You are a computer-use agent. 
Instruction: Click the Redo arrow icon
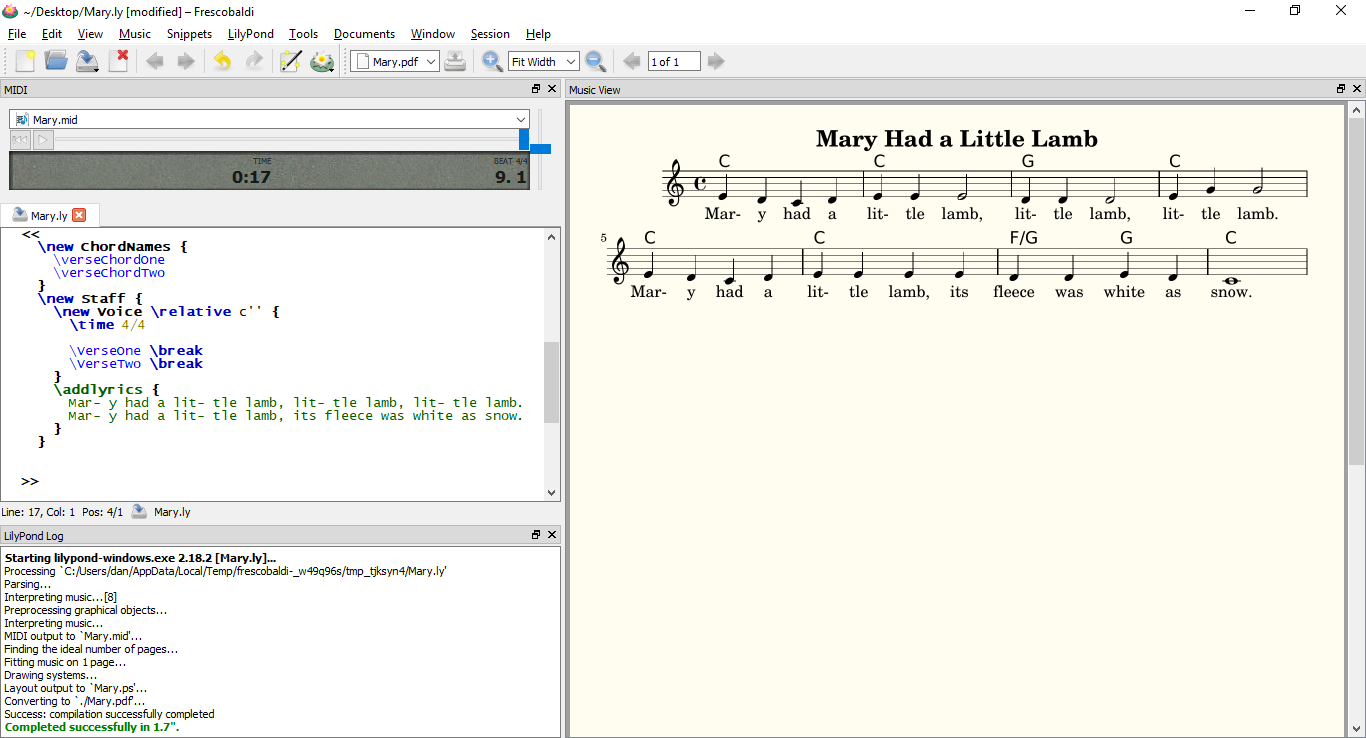tap(254, 62)
